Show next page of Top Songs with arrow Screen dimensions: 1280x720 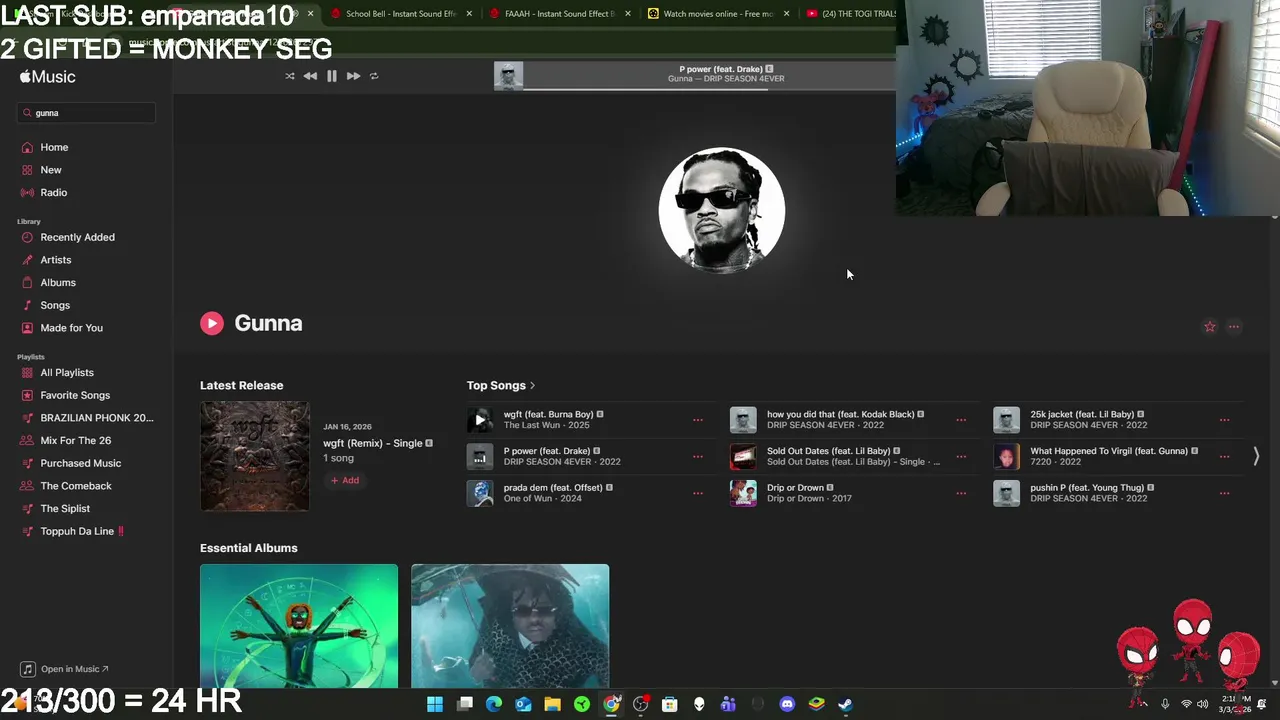(1256, 456)
